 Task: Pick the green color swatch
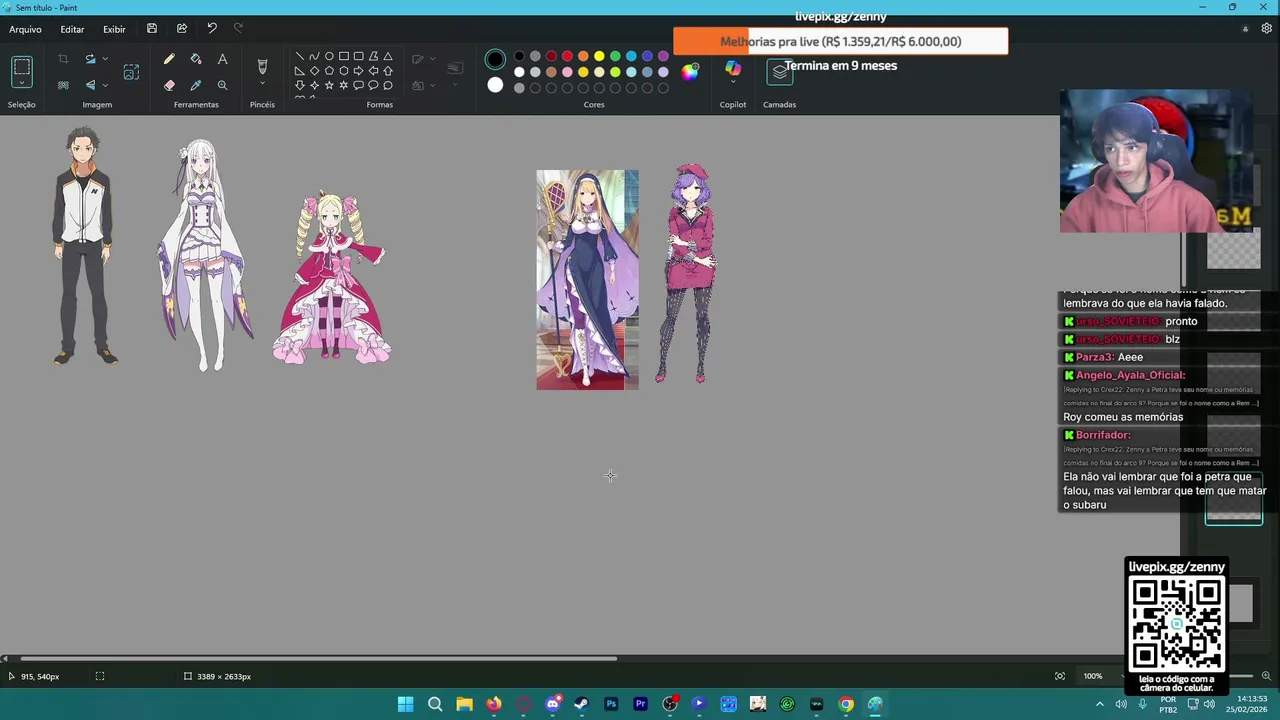(x=615, y=56)
